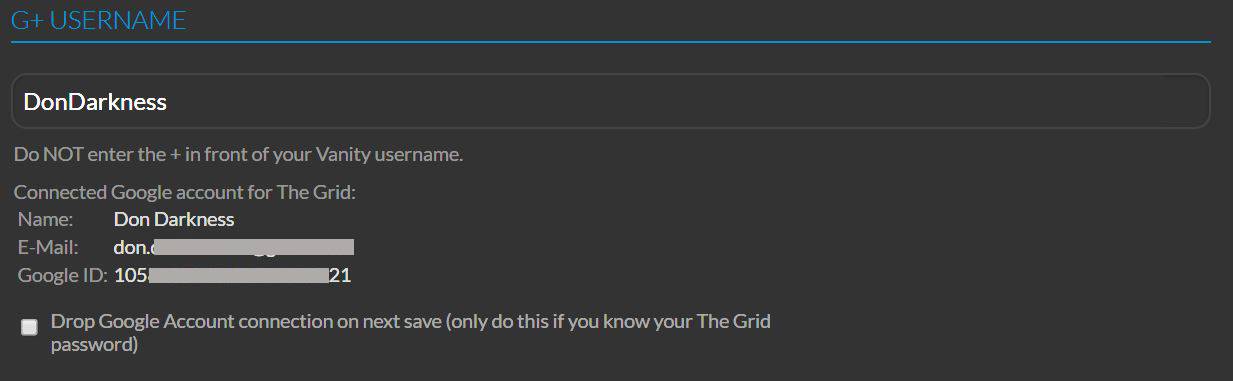The width and height of the screenshot is (1233, 381).
Task: Select the 'Don Darkness' name value
Action: tap(174, 219)
